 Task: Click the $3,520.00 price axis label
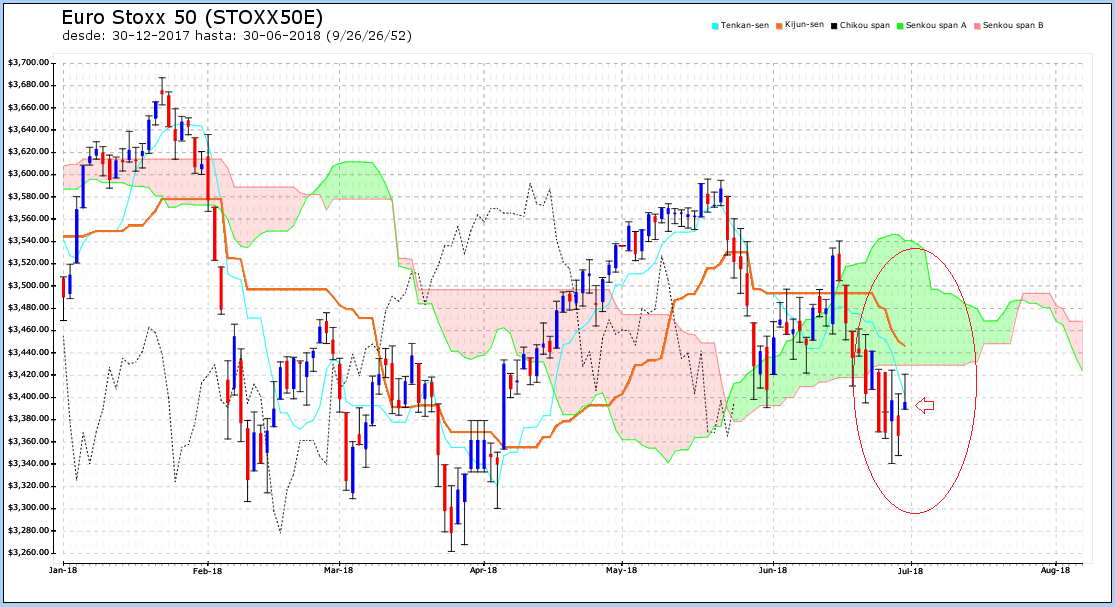tap(28, 263)
